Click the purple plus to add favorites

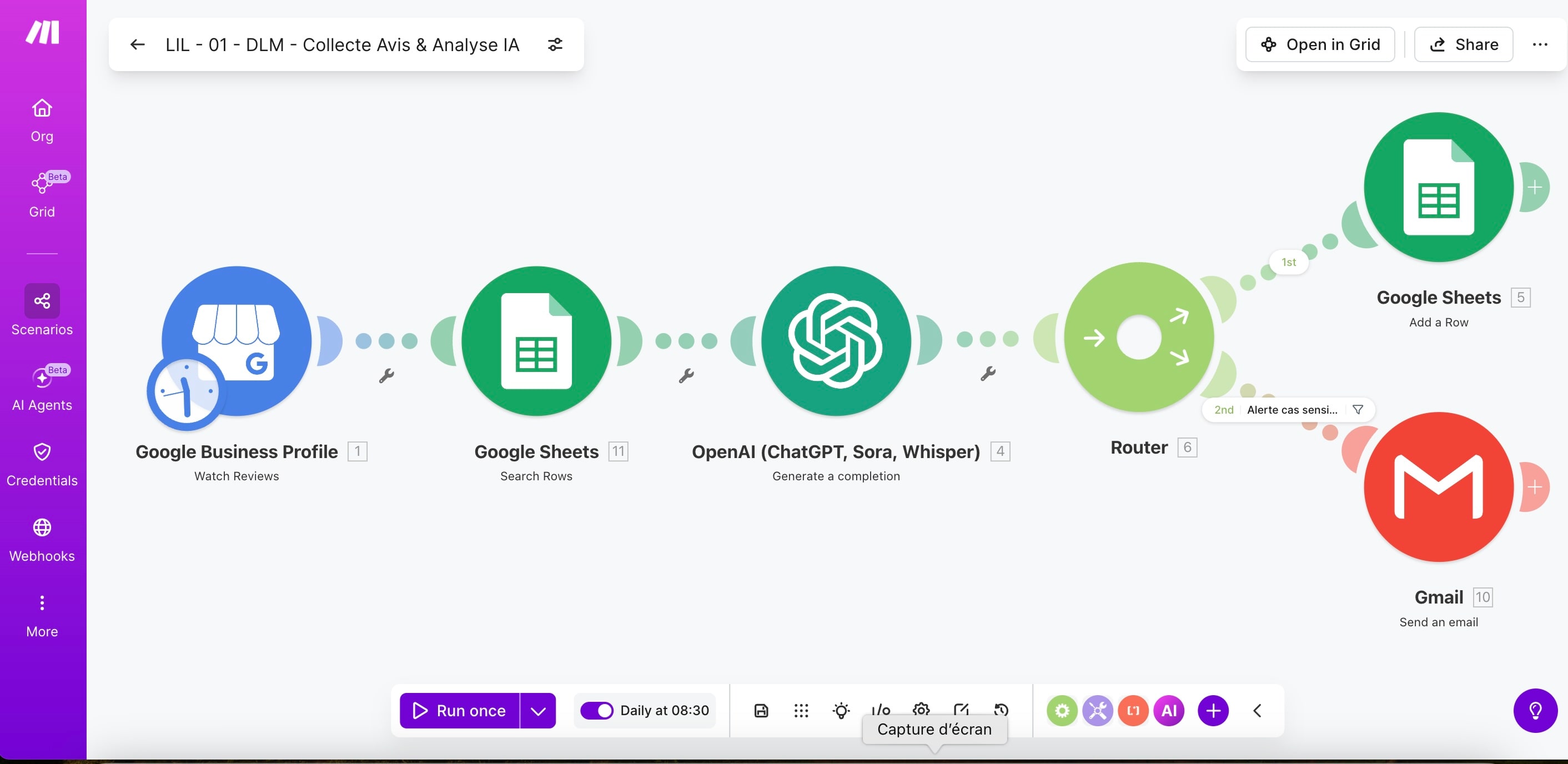1213,711
